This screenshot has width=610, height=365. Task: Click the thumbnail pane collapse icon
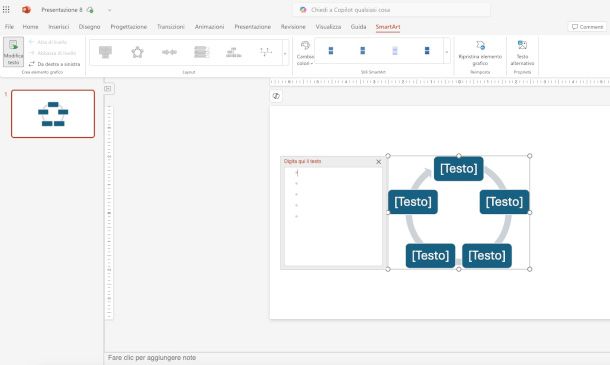(x=108, y=89)
